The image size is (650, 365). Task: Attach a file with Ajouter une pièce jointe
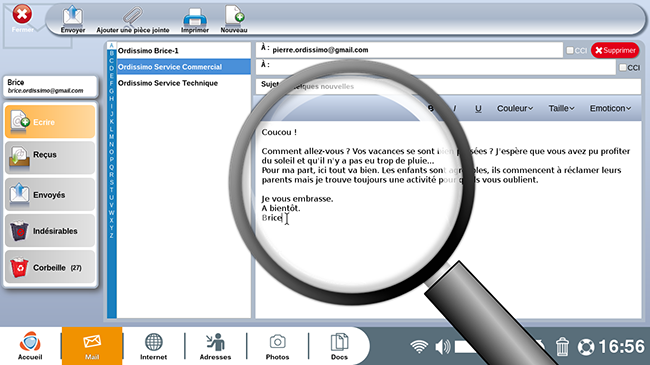click(x=133, y=19)
